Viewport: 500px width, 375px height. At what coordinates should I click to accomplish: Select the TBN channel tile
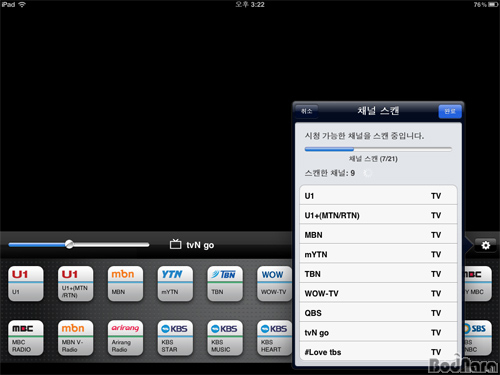point(225,284)
